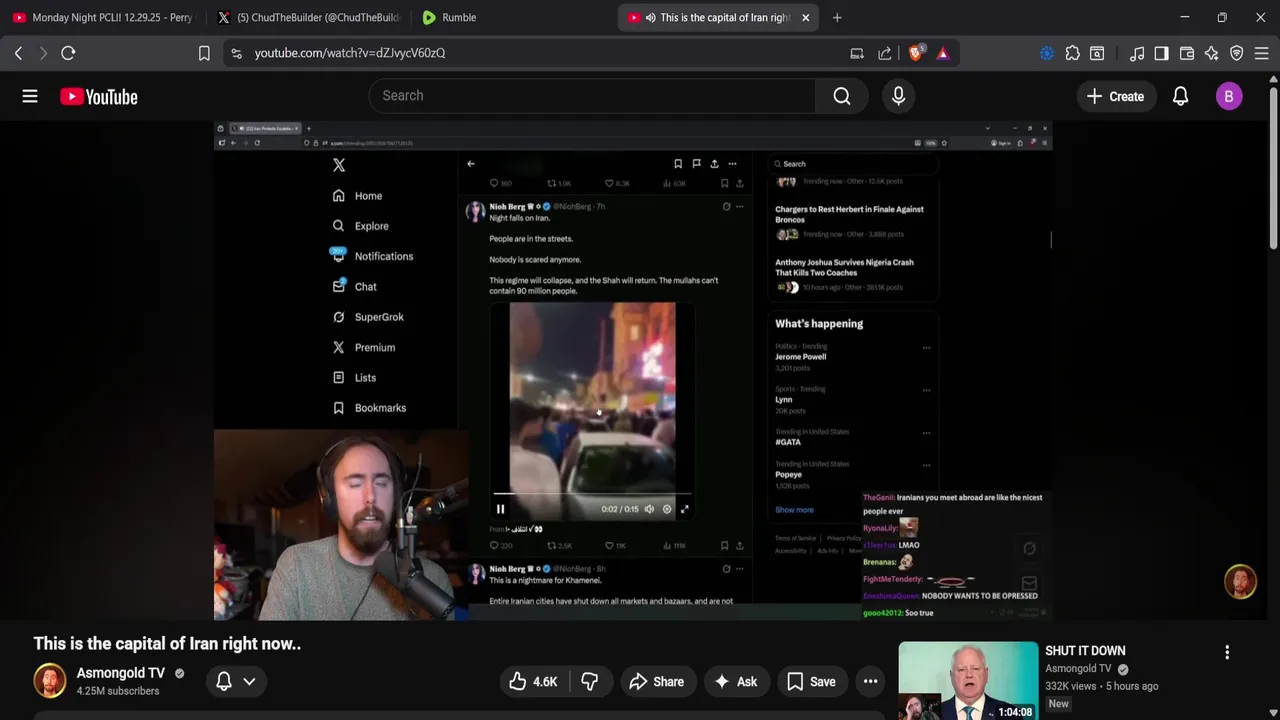Open the music note playlist icon
1280x720 pixels.
(x=1137, y=53)
